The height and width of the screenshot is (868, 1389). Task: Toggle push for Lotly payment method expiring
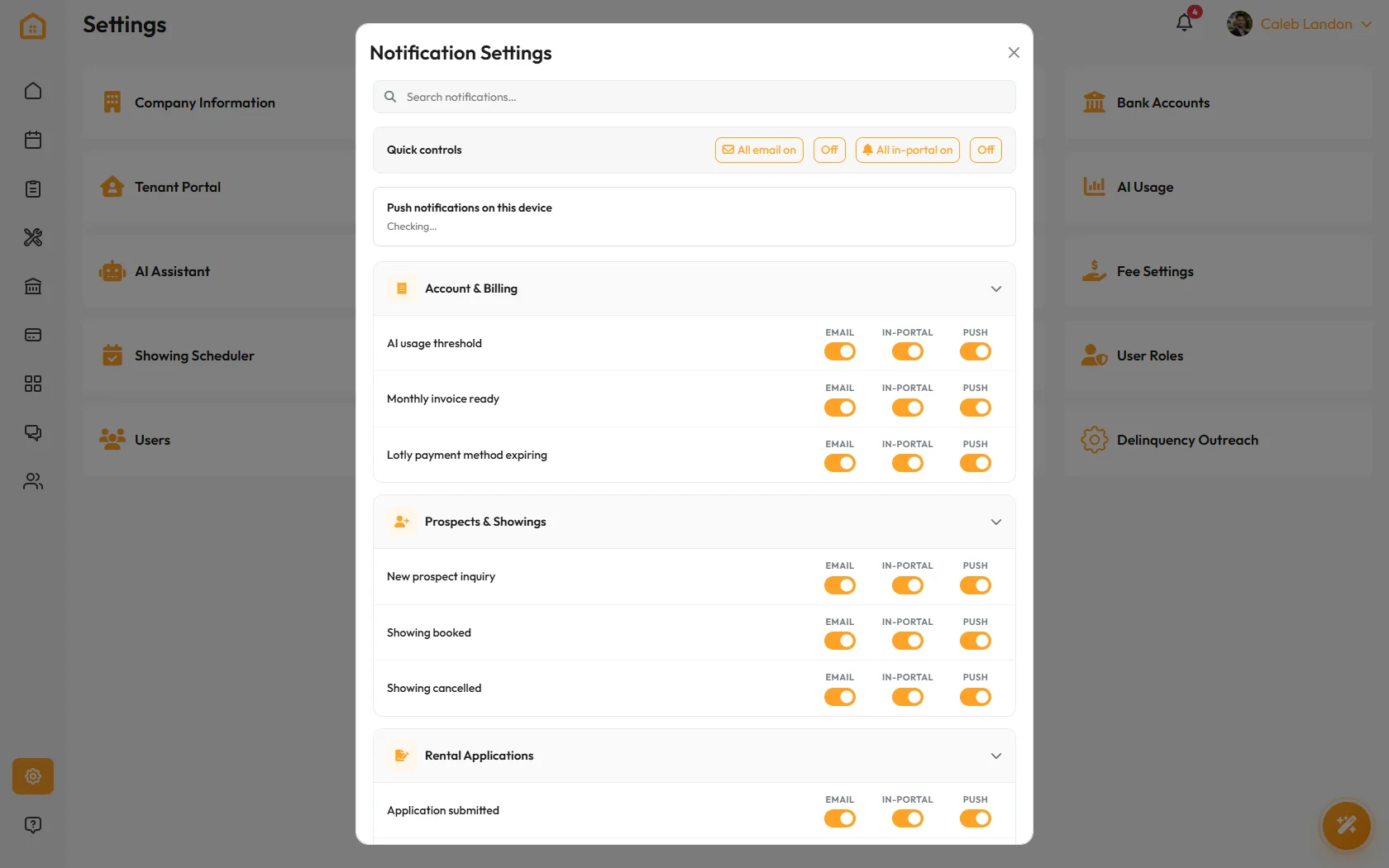(976, 464)
